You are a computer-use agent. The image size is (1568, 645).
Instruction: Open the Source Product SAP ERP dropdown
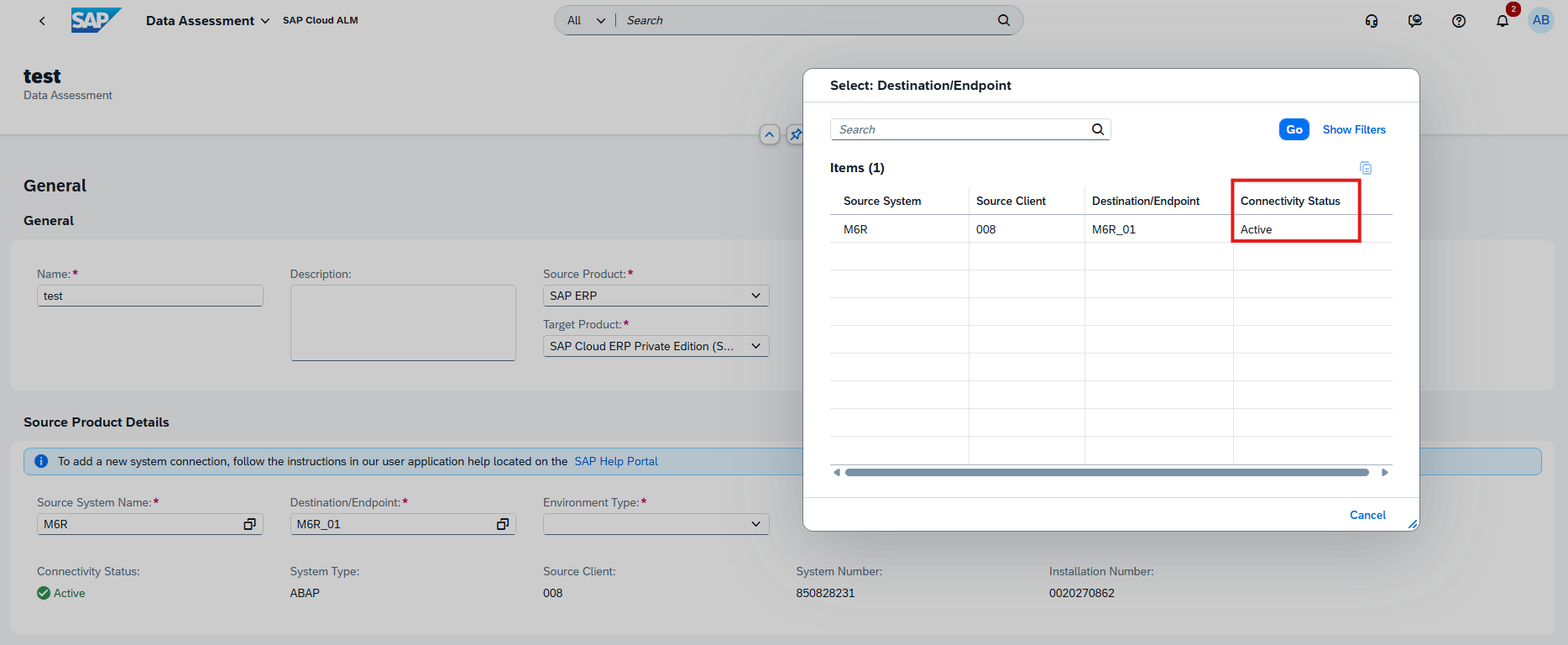[656, 296]
